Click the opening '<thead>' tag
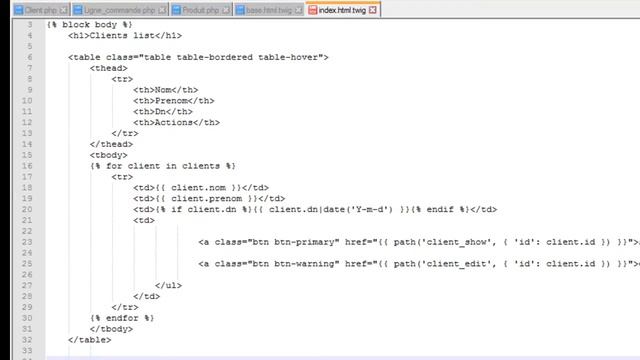 109,68
